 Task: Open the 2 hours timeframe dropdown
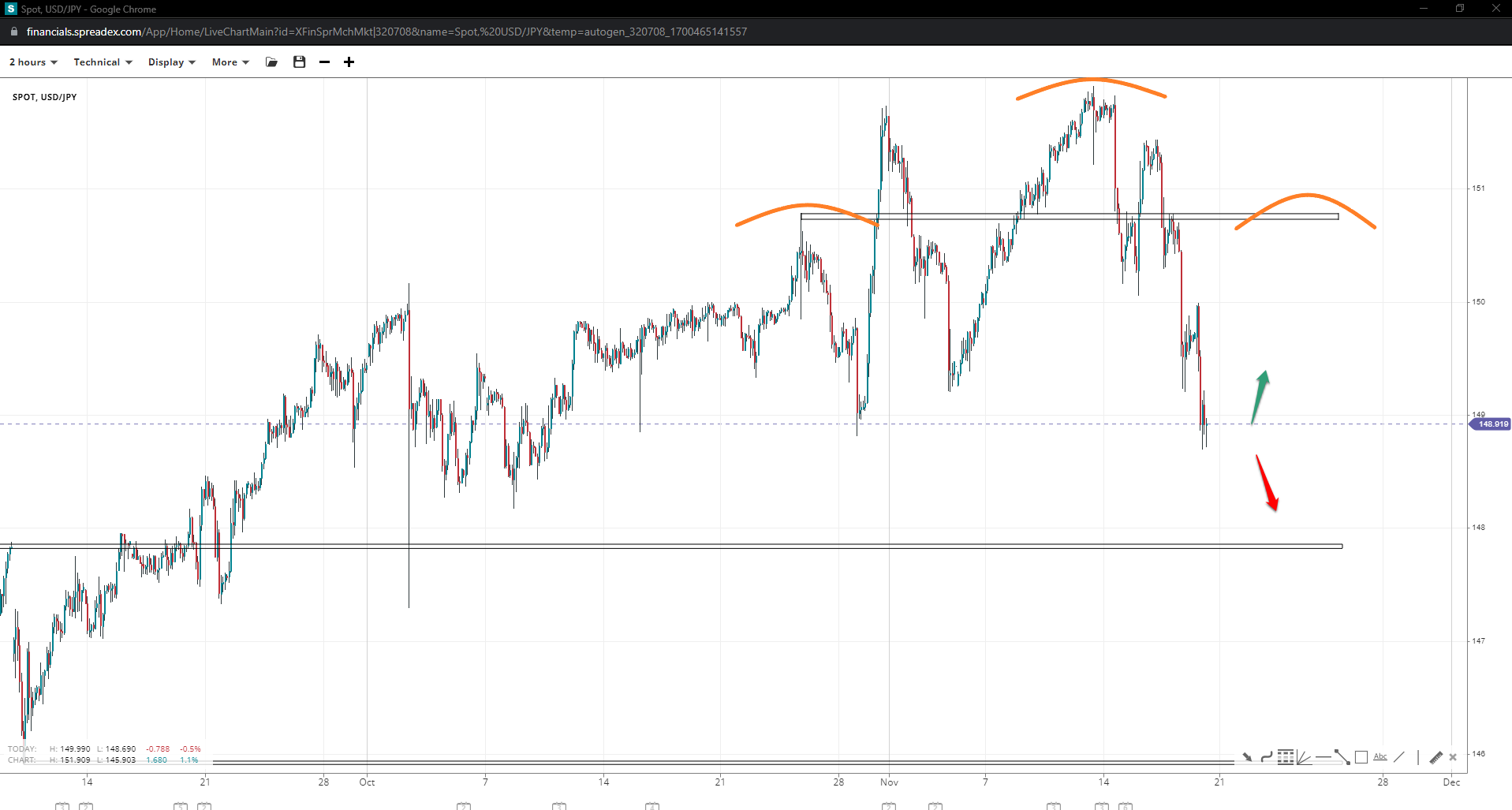33,62
